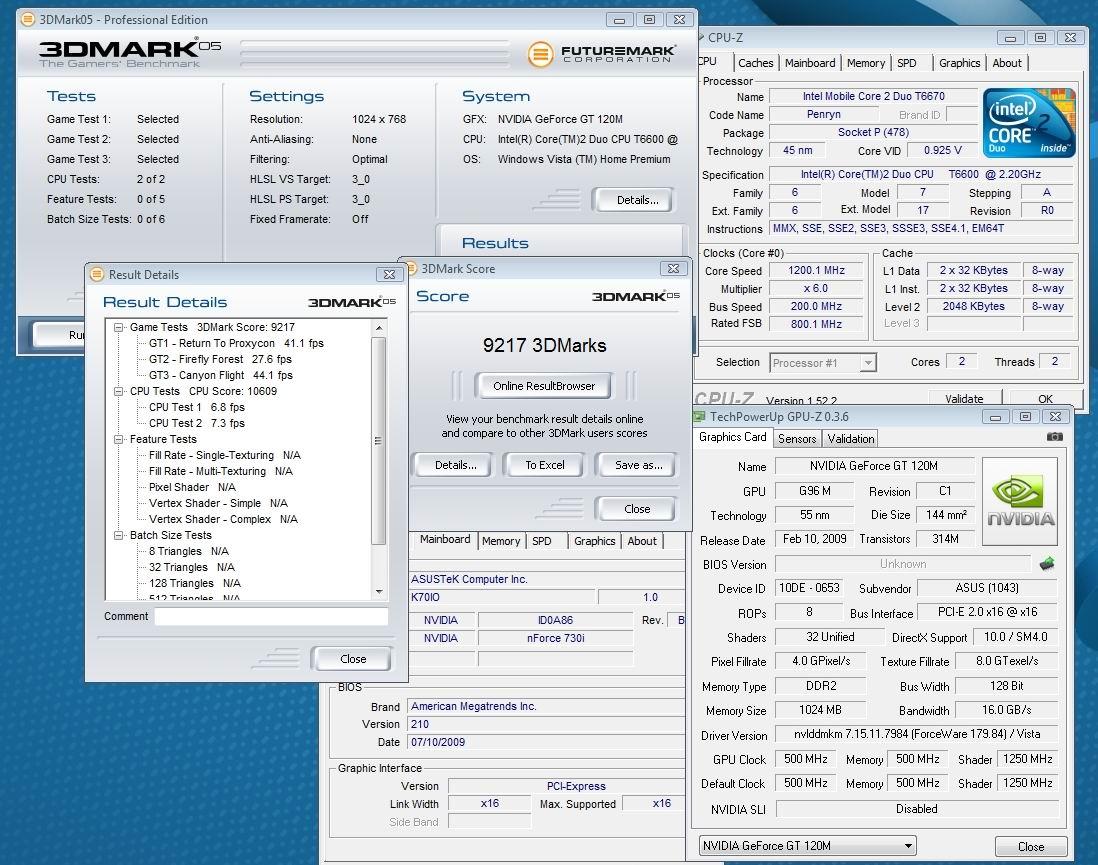Screen dimensions: 1098x865
Task: Collapse the Game Tests tree node
Action: 118,327
